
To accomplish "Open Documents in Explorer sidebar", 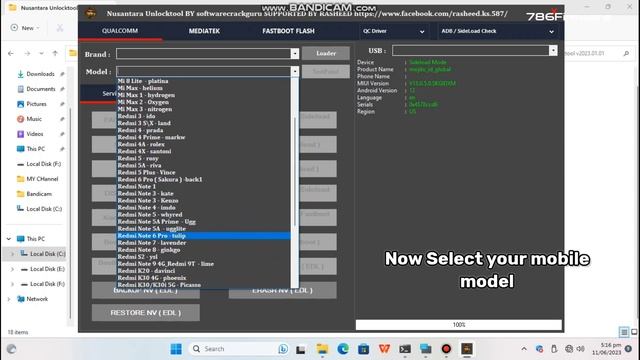I will click(x=40, y=89).
